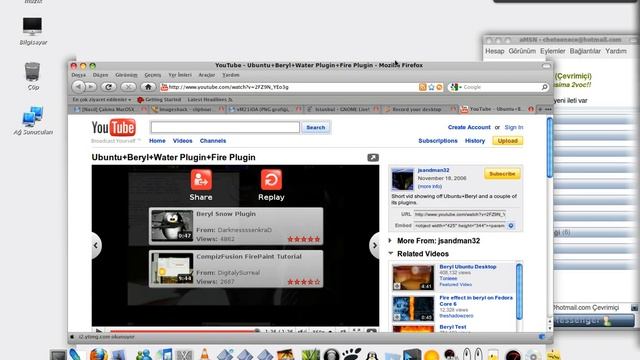Open Bağlantılar menu in aMSN window
The image size is (640, 360).
point(585,51)
